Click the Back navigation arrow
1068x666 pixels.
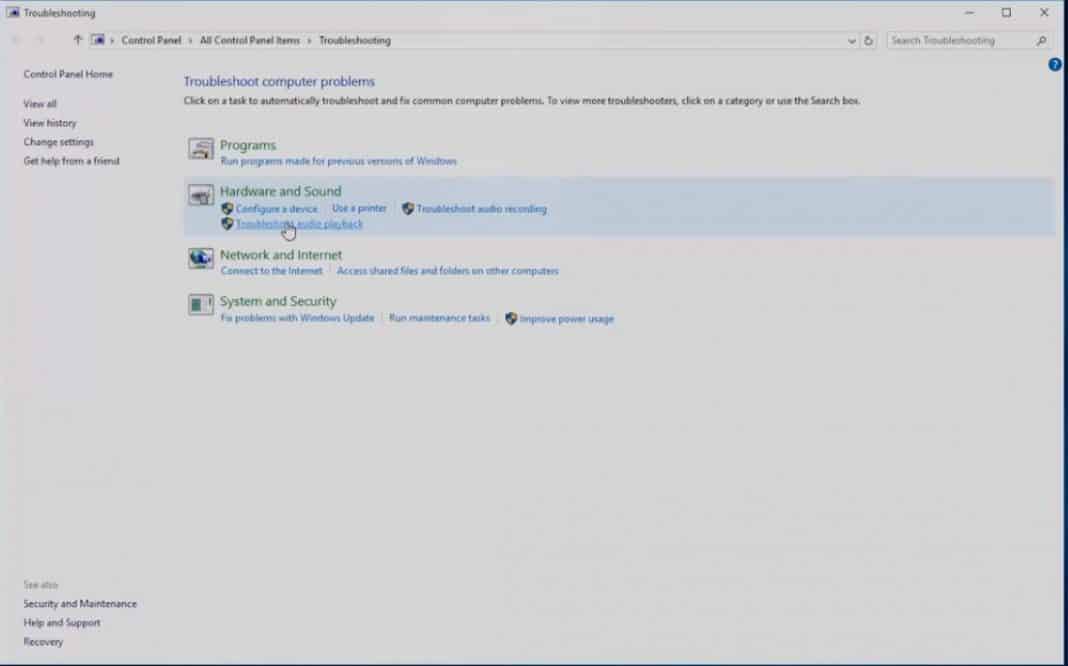(16, 40)
